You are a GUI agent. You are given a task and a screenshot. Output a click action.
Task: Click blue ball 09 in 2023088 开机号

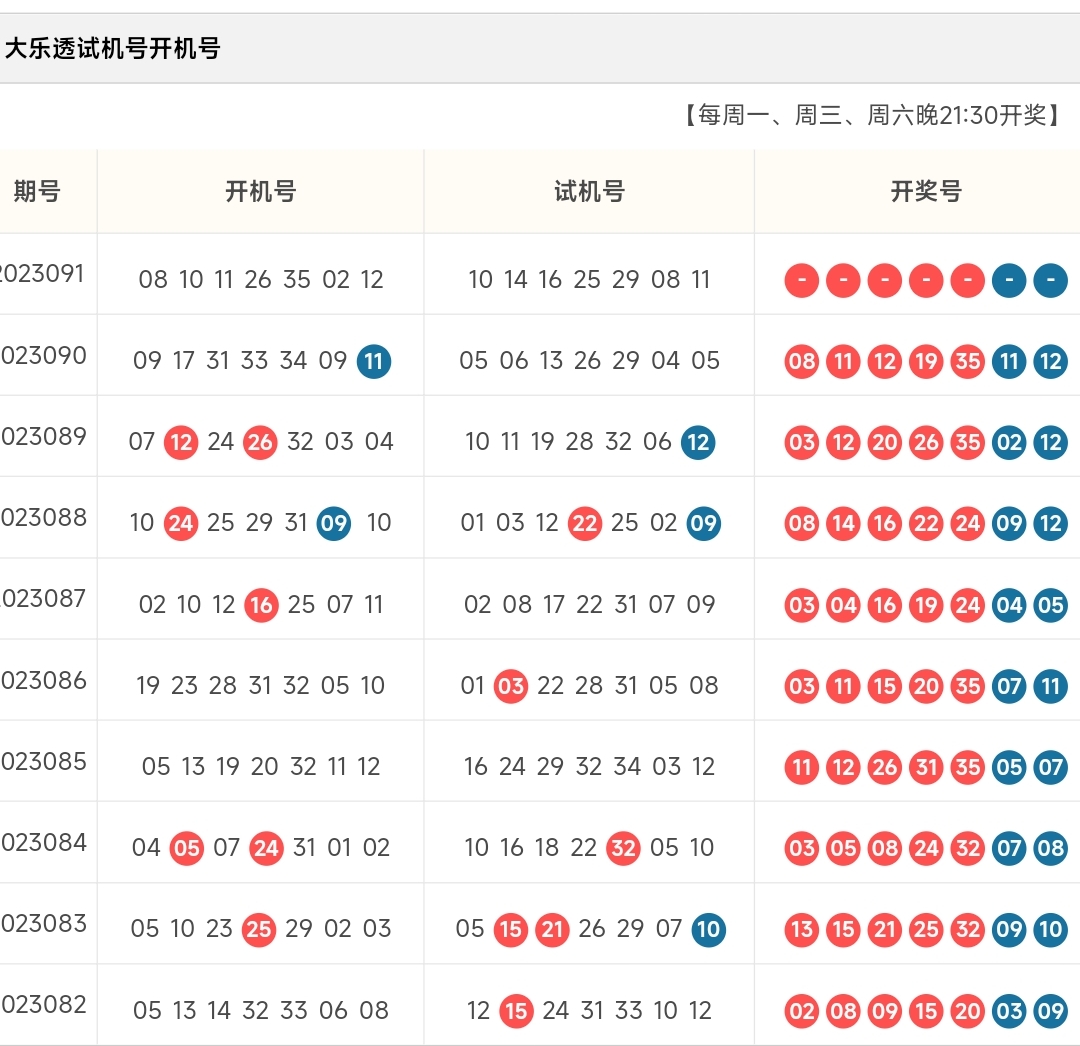tap(334, 523)
